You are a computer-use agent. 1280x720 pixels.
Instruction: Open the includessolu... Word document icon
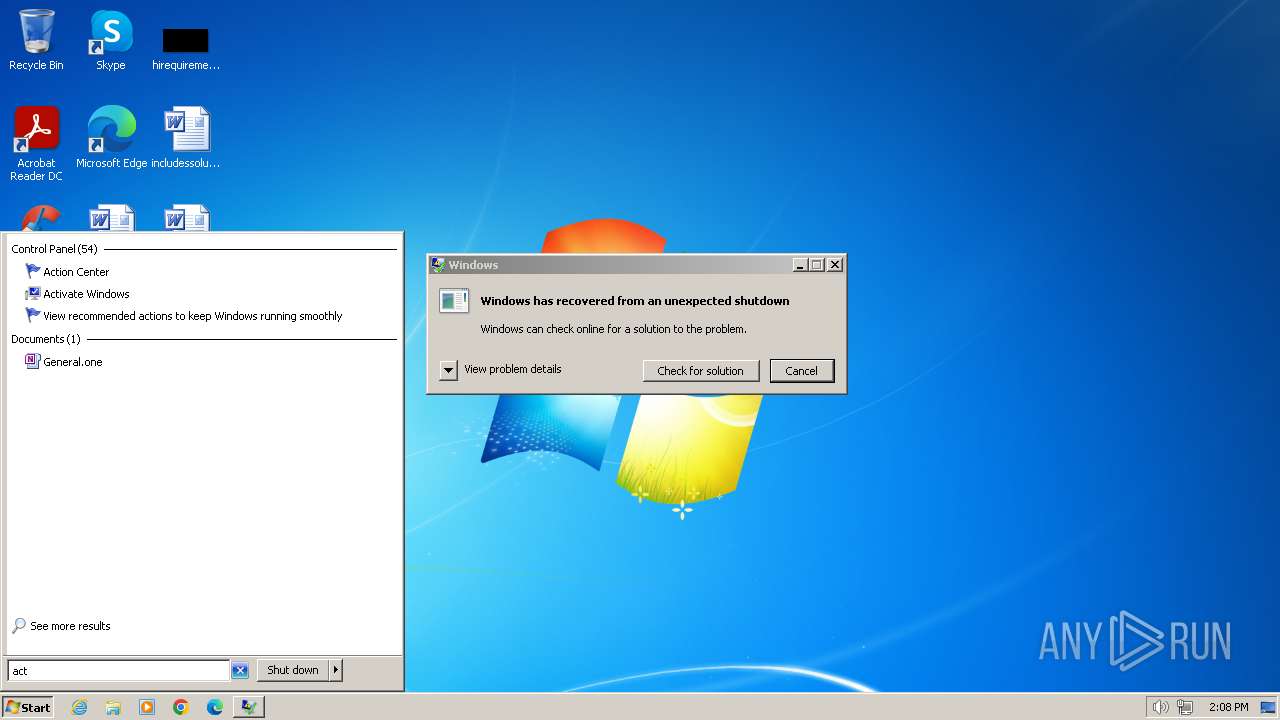pyautogui.click(x=186, y=138)
